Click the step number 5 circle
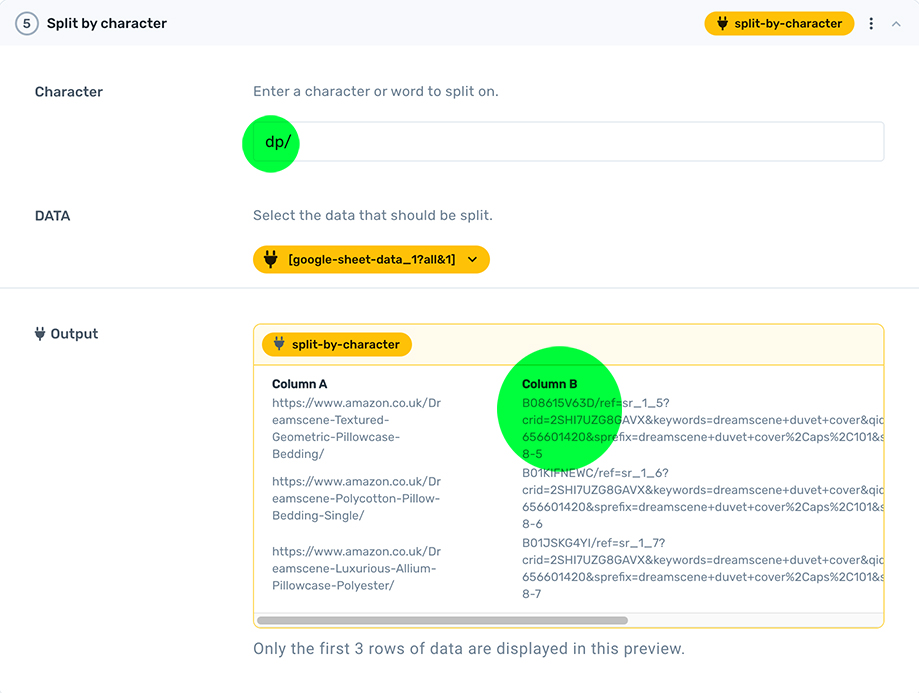Screen dimensions: 919x693 (x=26, y=23)
